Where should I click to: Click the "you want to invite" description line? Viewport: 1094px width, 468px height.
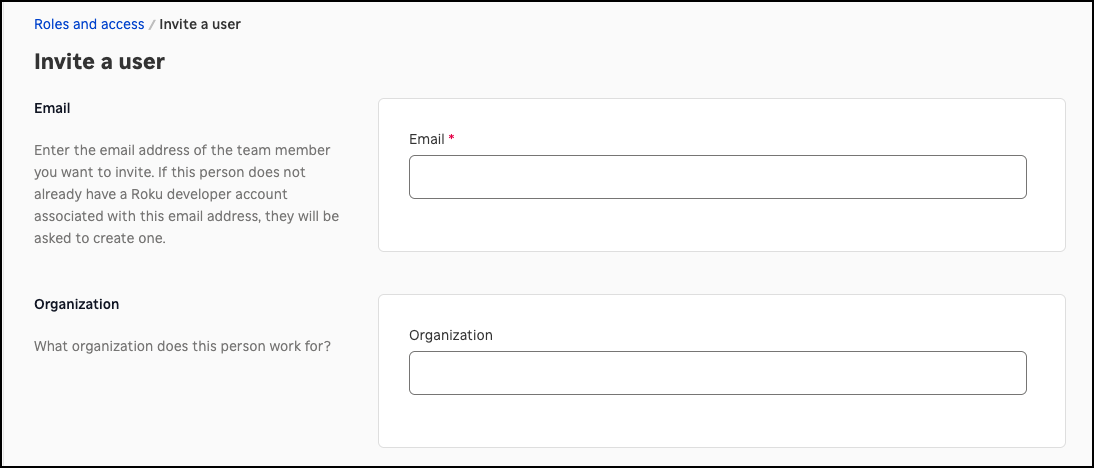(90, 172)
